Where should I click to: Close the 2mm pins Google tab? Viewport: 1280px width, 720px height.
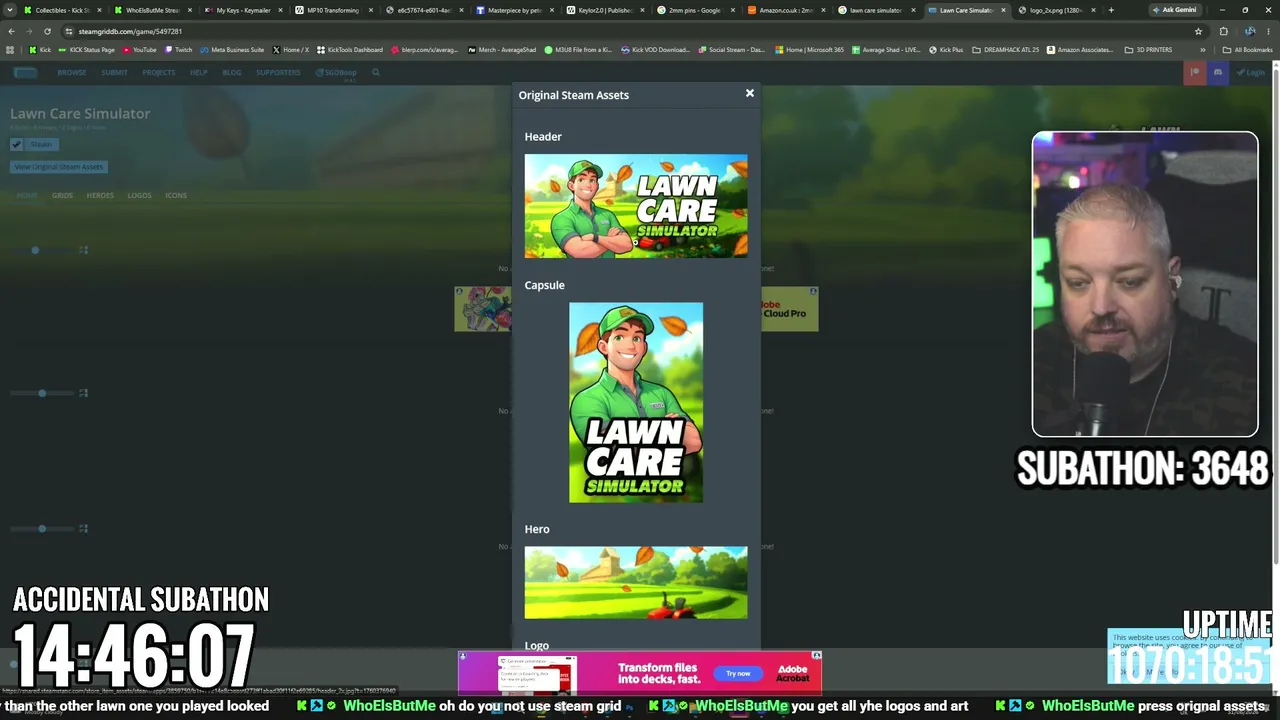733,10
